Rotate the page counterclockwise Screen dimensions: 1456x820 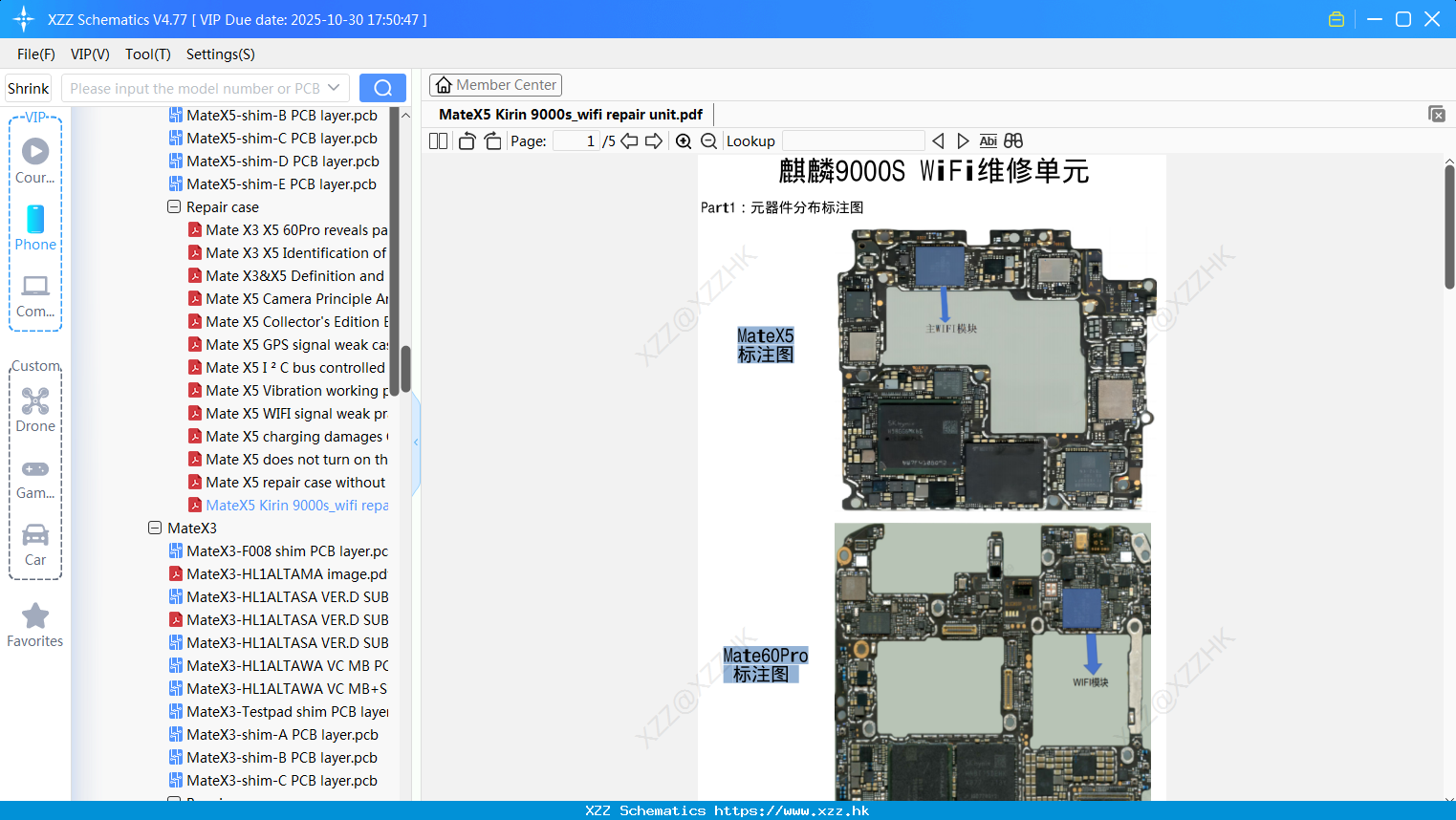tap(467, 141)
